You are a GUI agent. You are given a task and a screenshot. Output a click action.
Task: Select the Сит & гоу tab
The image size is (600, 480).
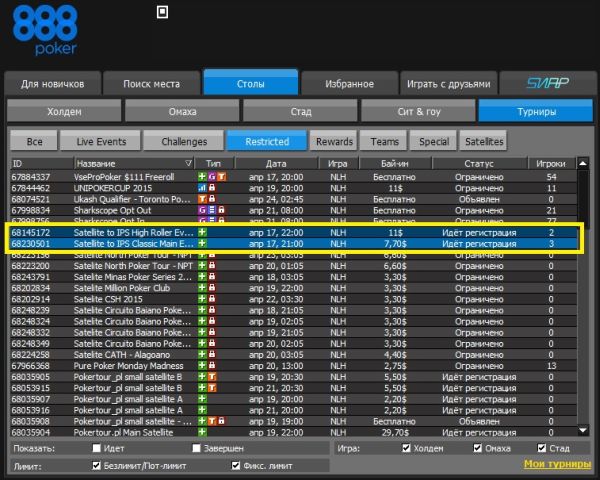tap(419, 111)
